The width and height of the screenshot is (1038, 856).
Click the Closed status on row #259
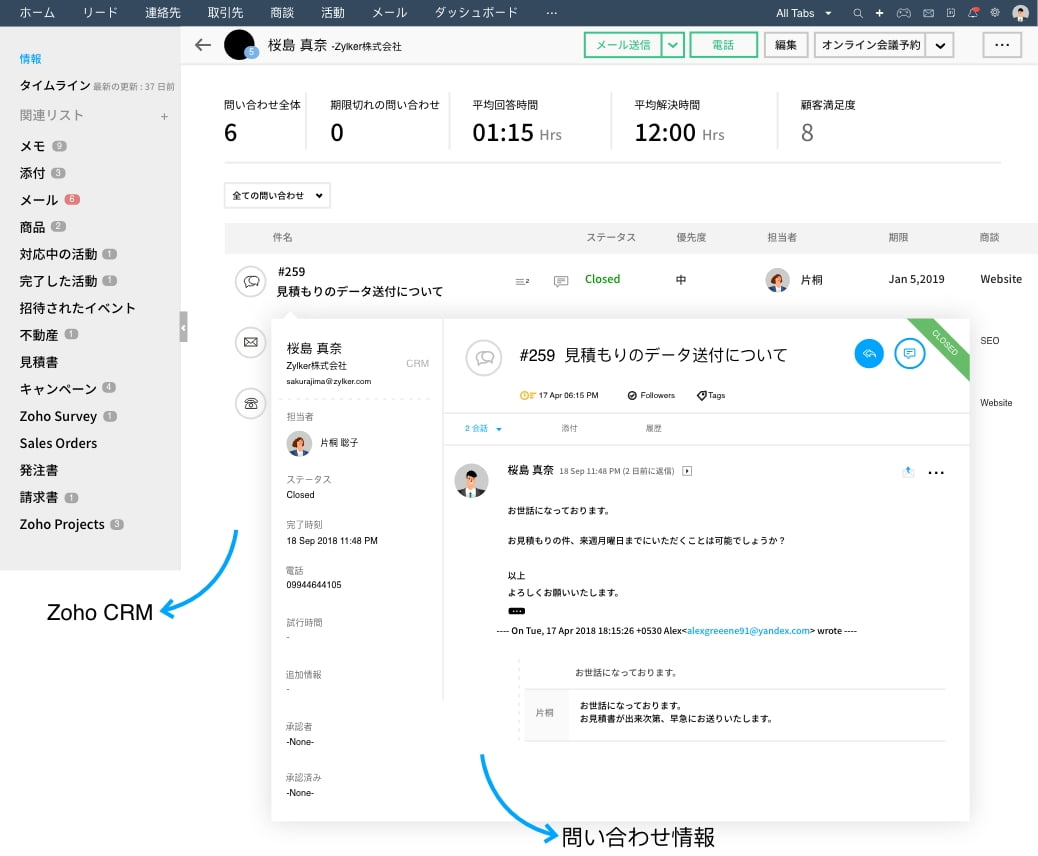point(602,279)
